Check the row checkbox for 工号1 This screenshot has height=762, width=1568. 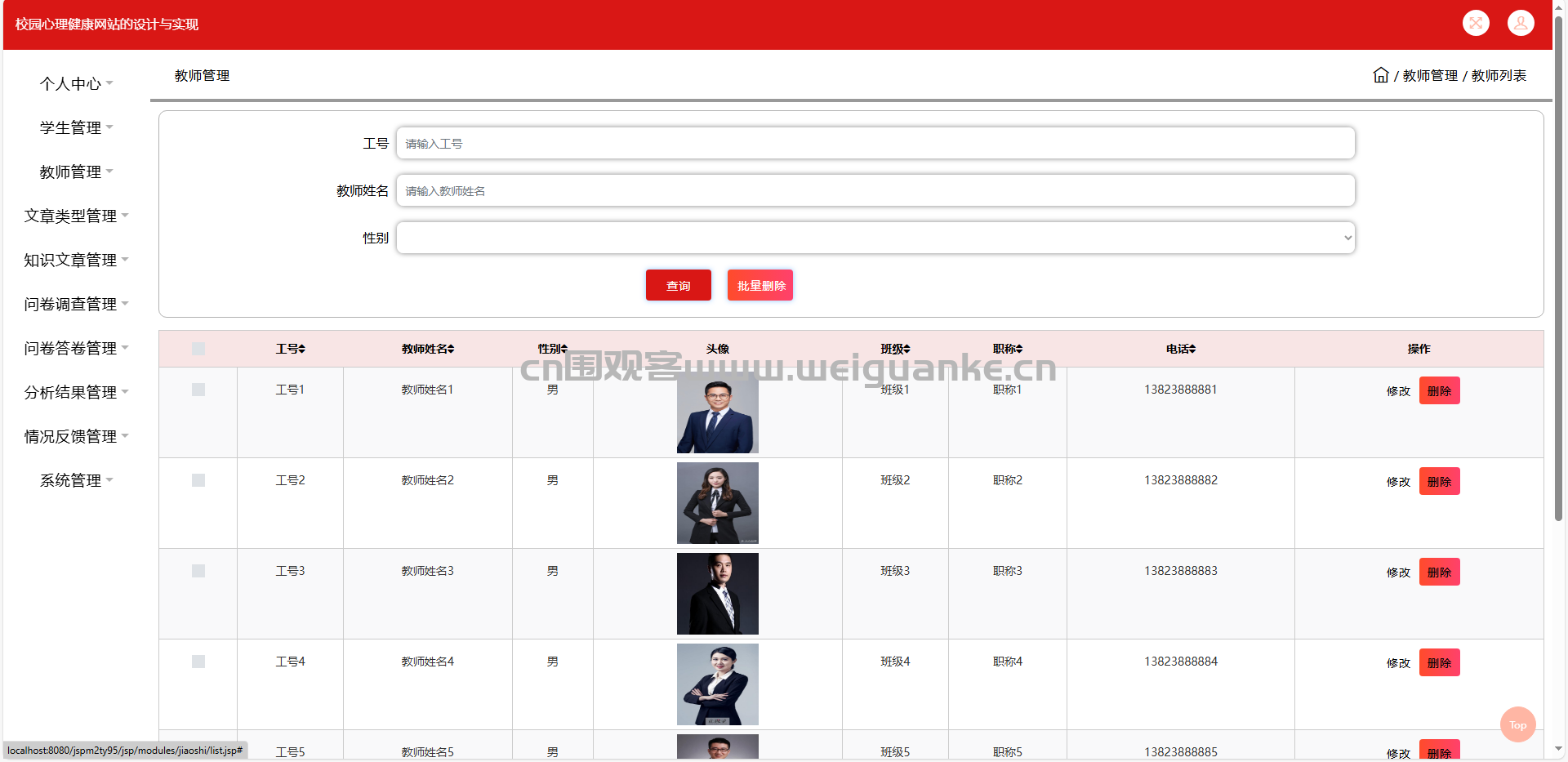point(198,390)
